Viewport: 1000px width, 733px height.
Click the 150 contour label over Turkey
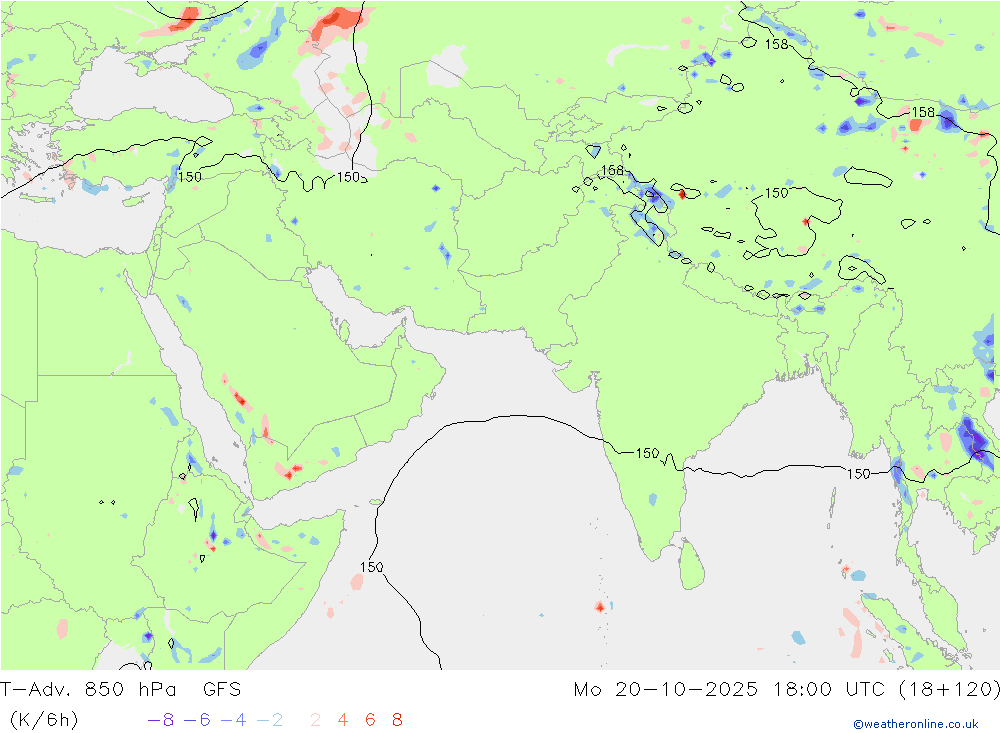(189, 177)
